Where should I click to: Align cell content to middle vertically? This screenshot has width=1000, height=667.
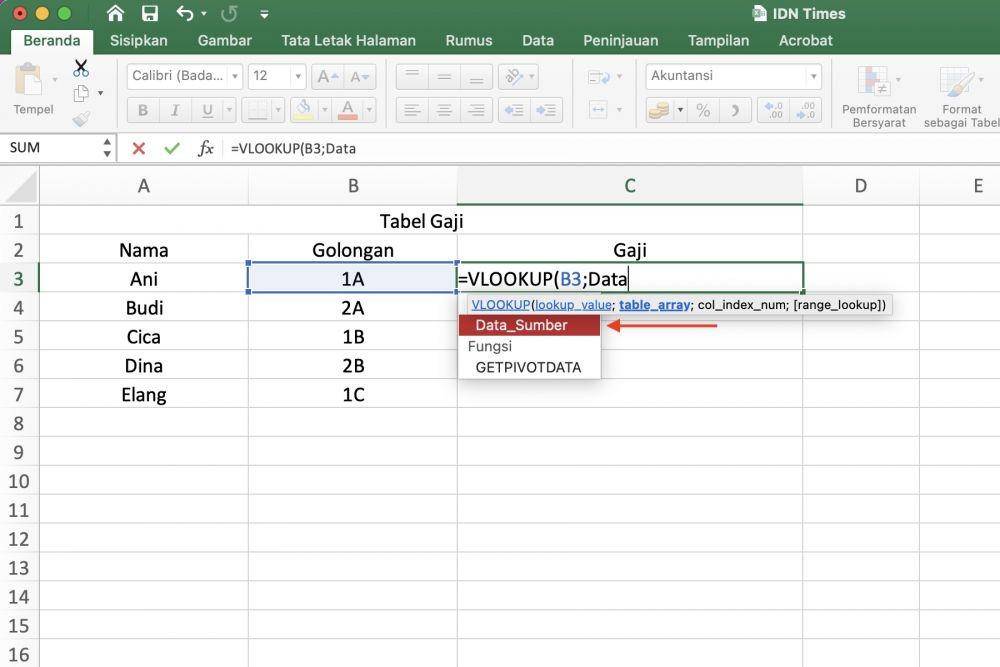point(445,77)
